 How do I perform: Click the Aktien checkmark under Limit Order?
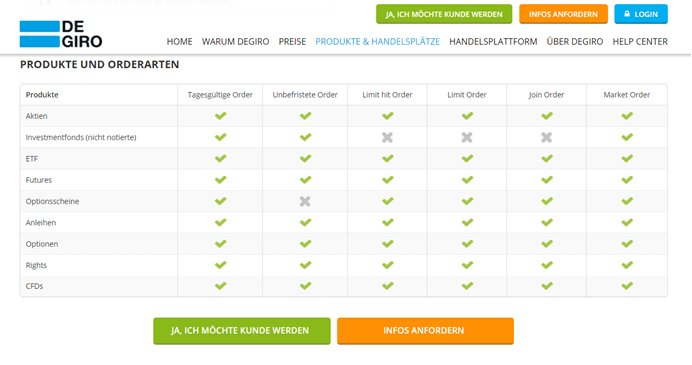467,116
